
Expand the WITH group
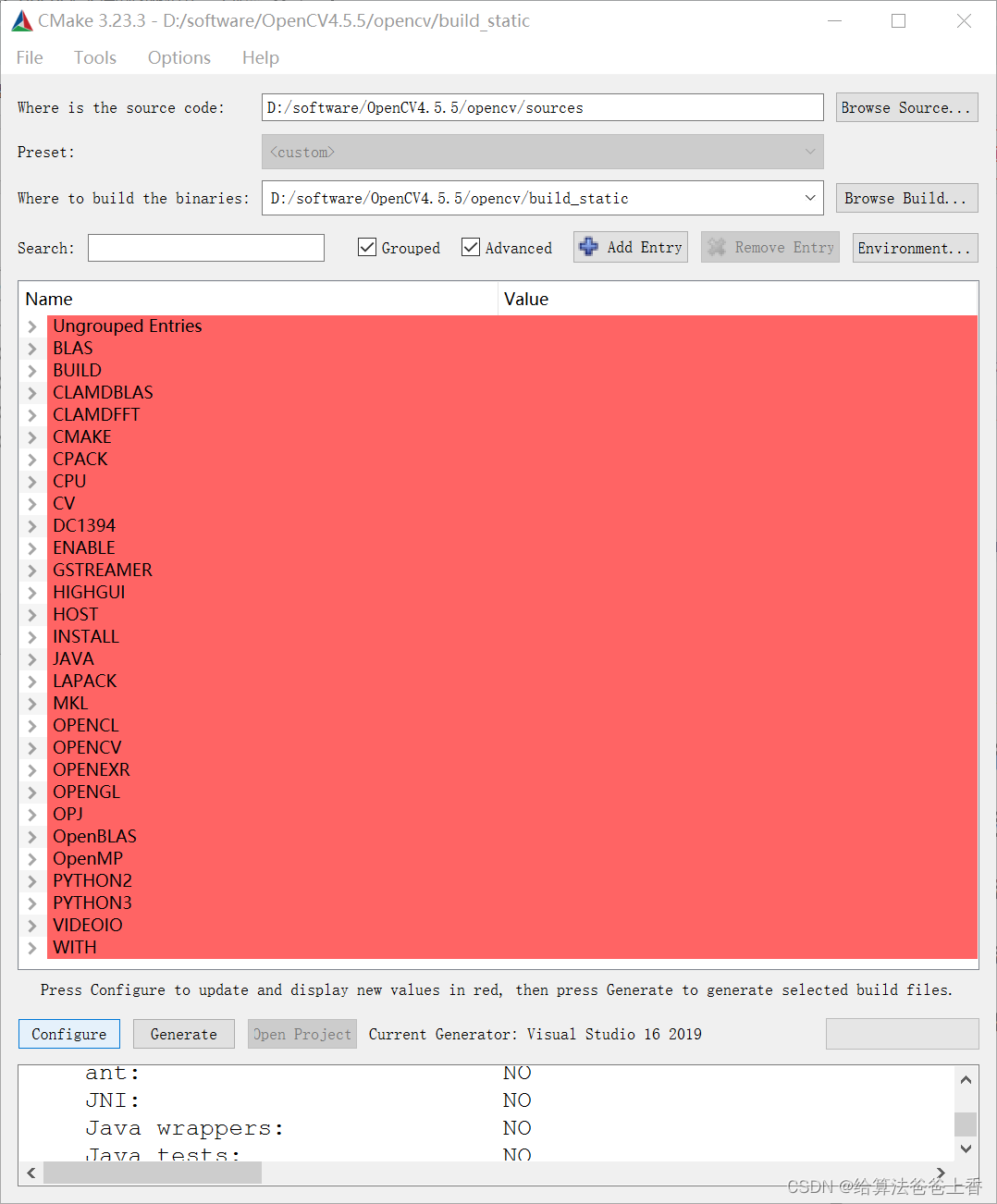[x=32, y=948]
